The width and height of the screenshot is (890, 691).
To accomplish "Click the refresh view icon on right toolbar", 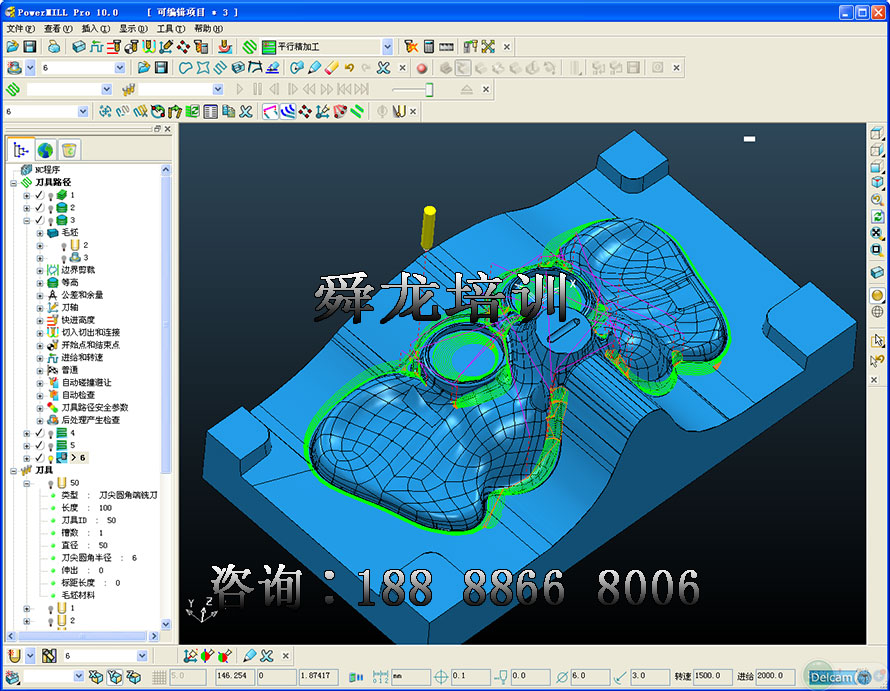I will [x=877, y=216].
